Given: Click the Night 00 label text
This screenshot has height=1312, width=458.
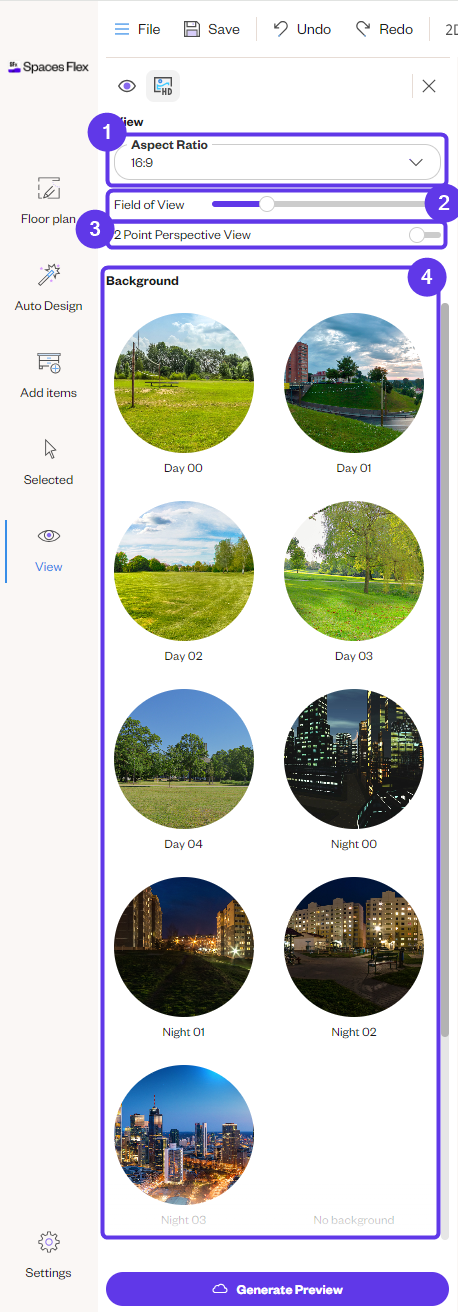Looking at the screenshot, I should [354, 844].
